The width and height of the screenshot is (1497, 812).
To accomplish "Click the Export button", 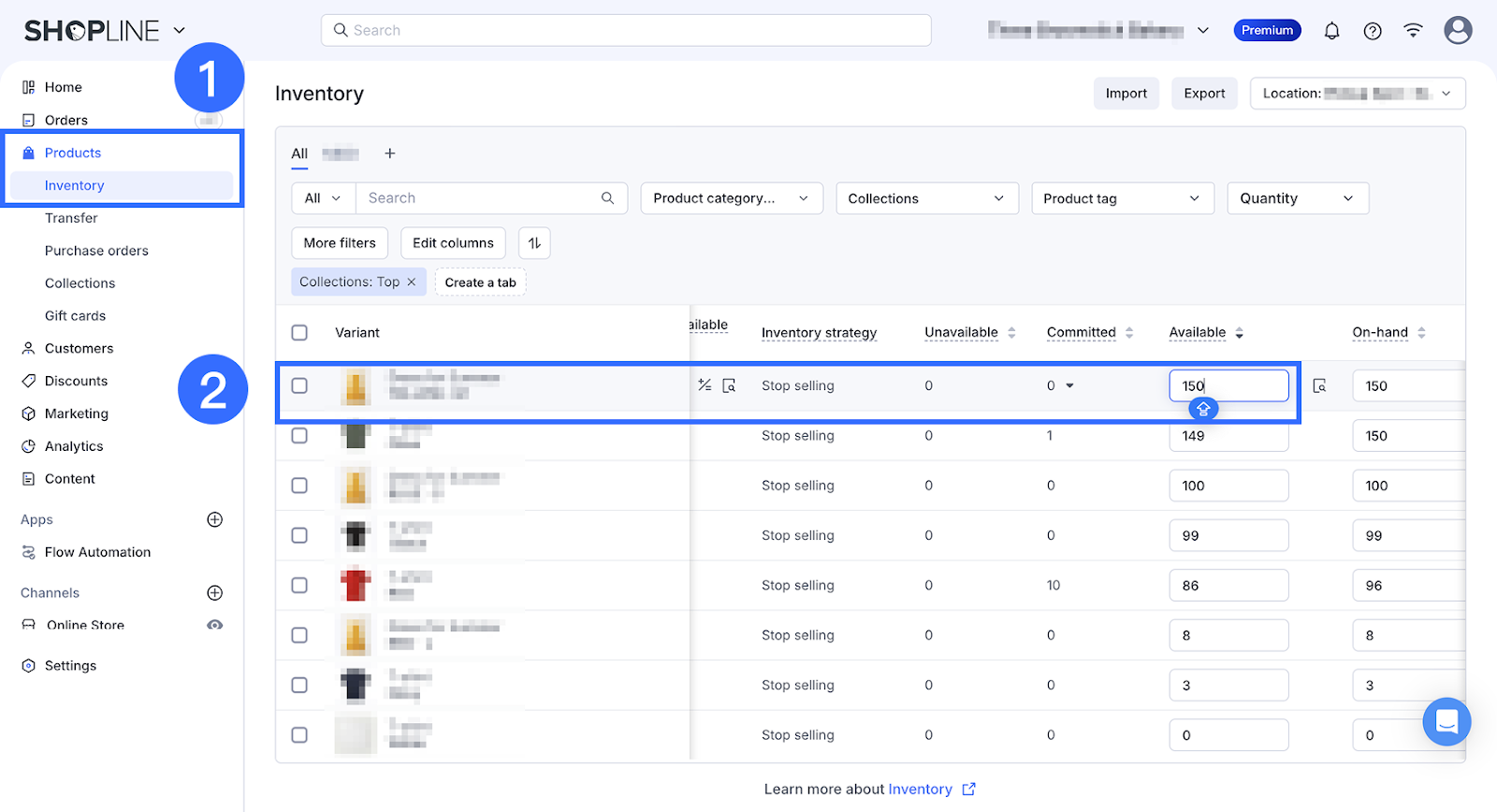I will coord(1204,94).
